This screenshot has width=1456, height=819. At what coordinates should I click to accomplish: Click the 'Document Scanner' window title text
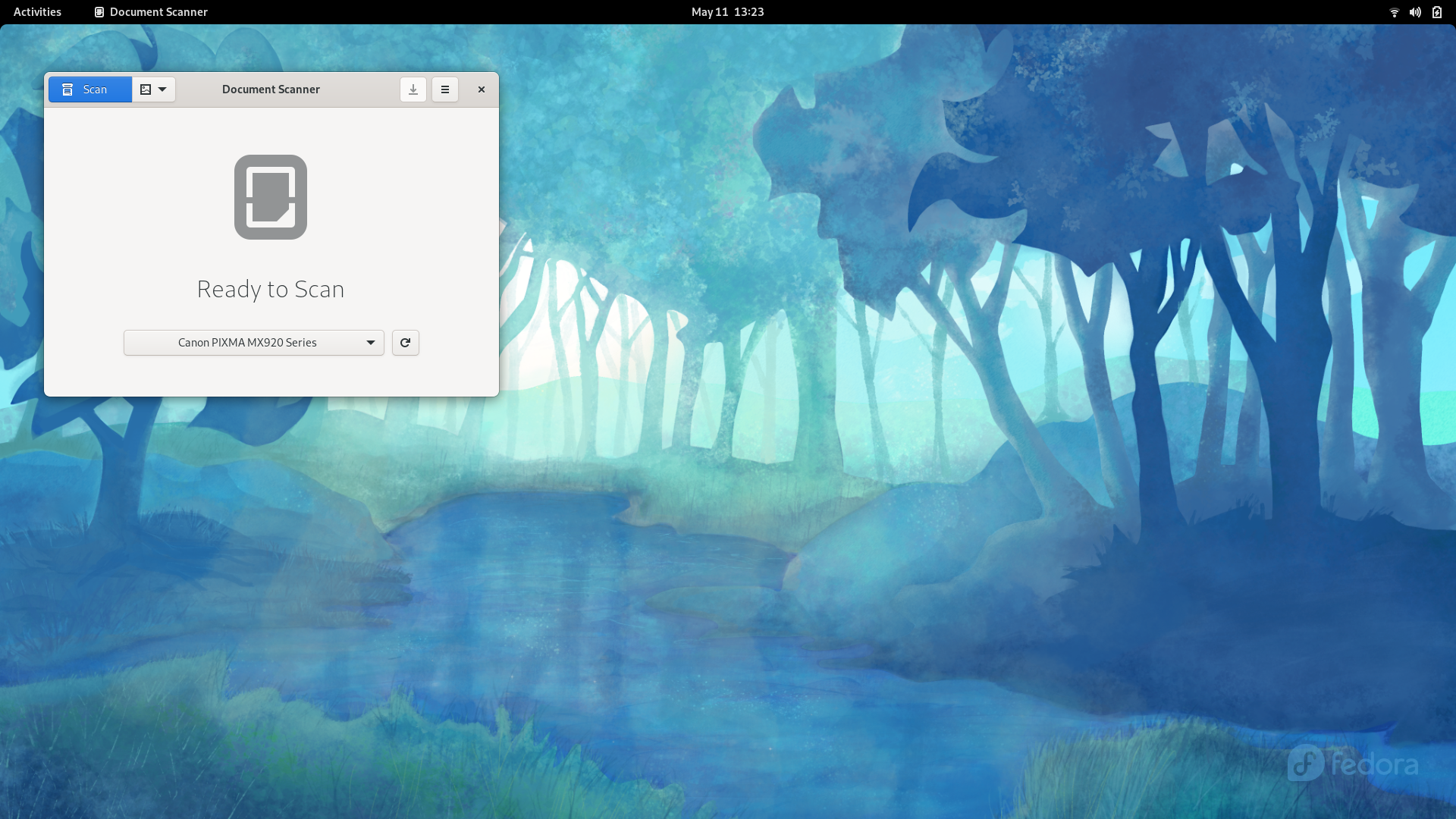(271, 89)
